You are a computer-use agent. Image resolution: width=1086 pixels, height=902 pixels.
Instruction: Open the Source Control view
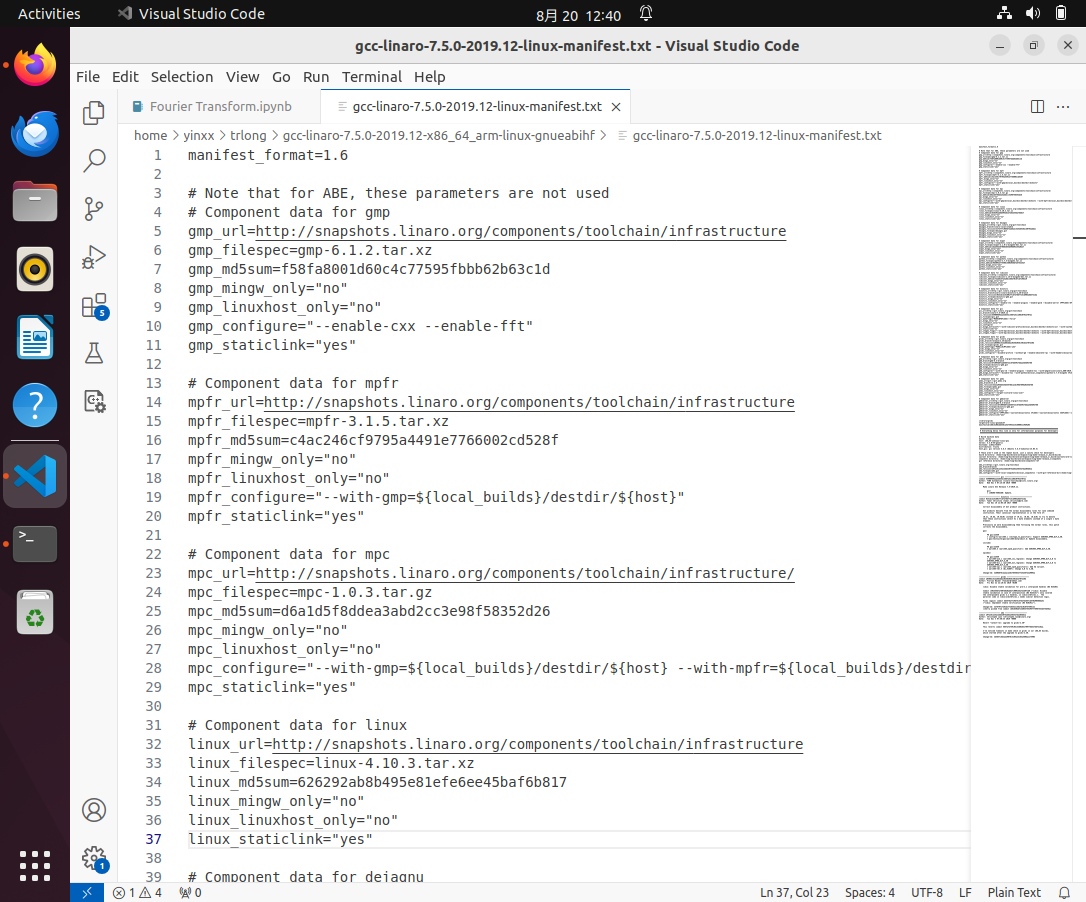[x=94, y=209]
